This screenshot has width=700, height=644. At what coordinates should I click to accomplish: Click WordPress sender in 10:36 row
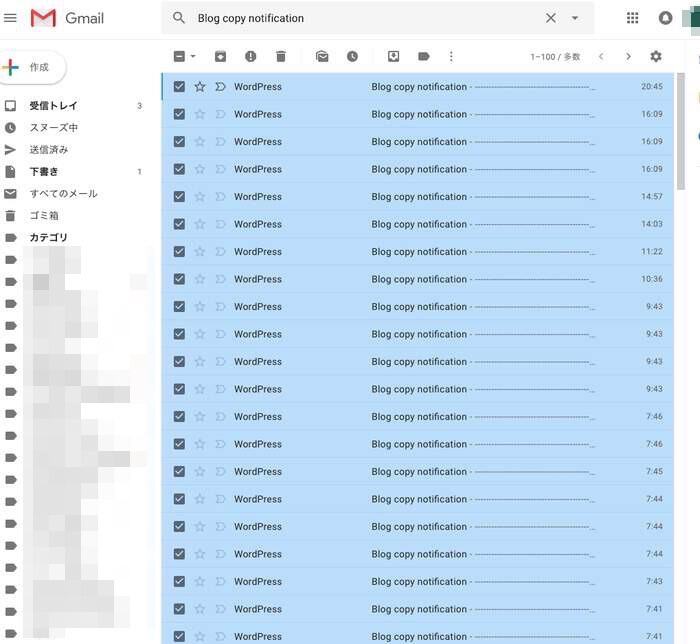258,279
